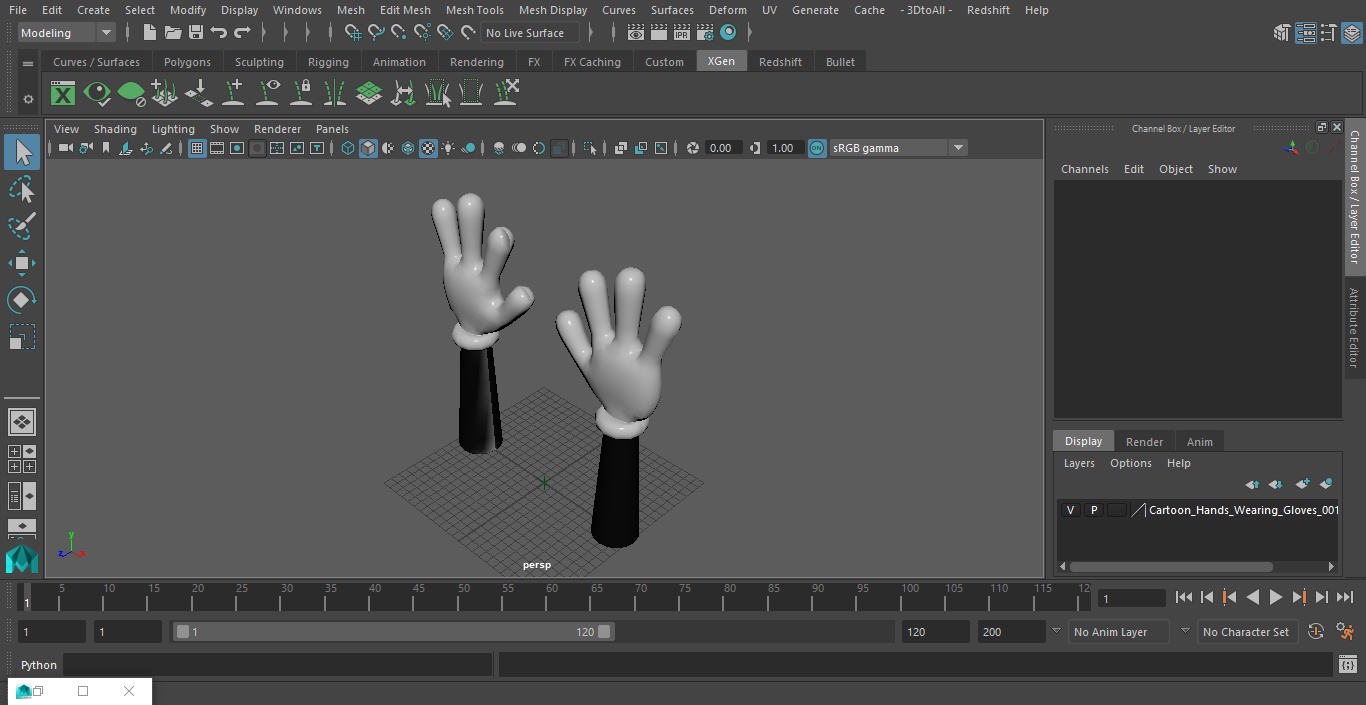Toggle the sRGB view transform round button
The width and height of the screenshot is (1366, 705).
[x=817, y=148]
